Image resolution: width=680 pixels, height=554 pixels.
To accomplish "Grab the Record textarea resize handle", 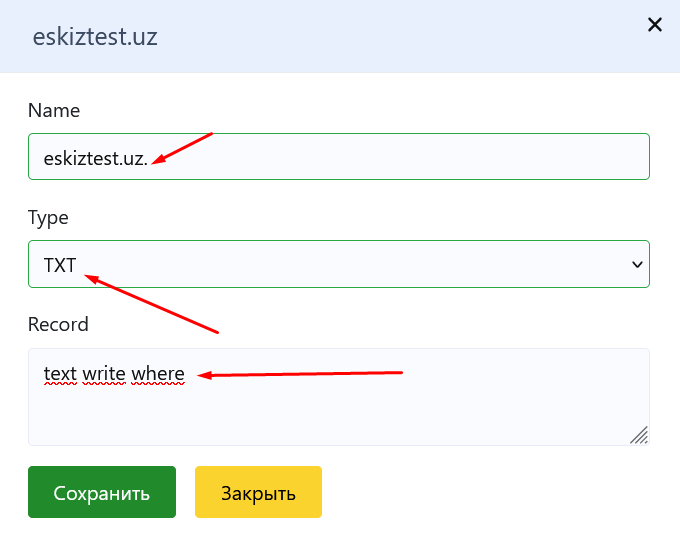I will [x=639, y=435].
